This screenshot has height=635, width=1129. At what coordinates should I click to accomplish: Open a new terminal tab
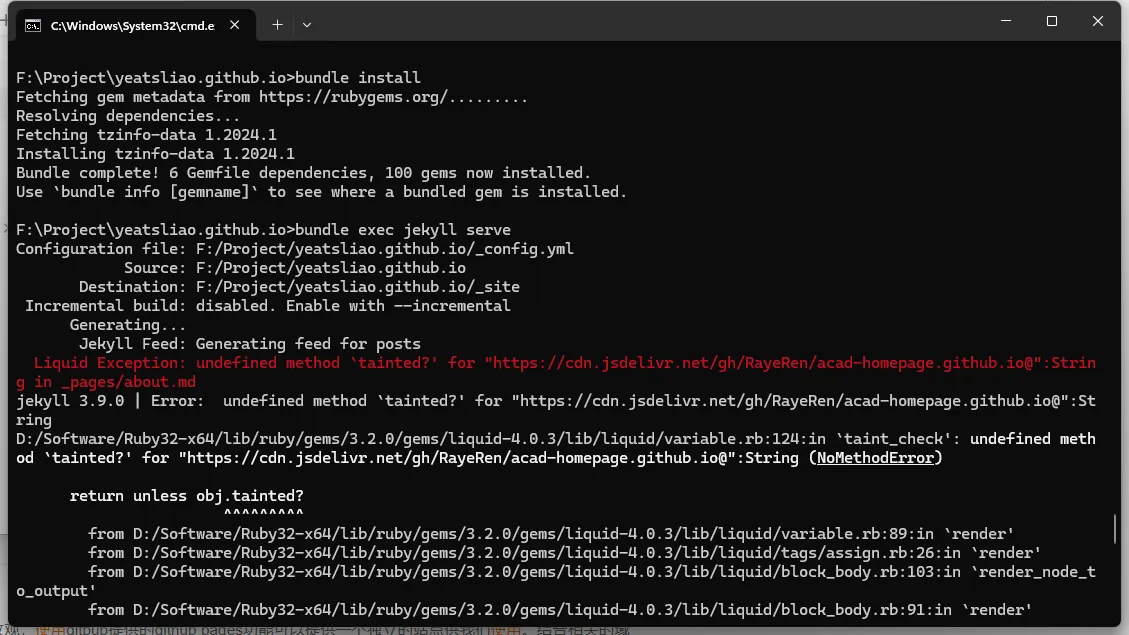coord(277,24)
